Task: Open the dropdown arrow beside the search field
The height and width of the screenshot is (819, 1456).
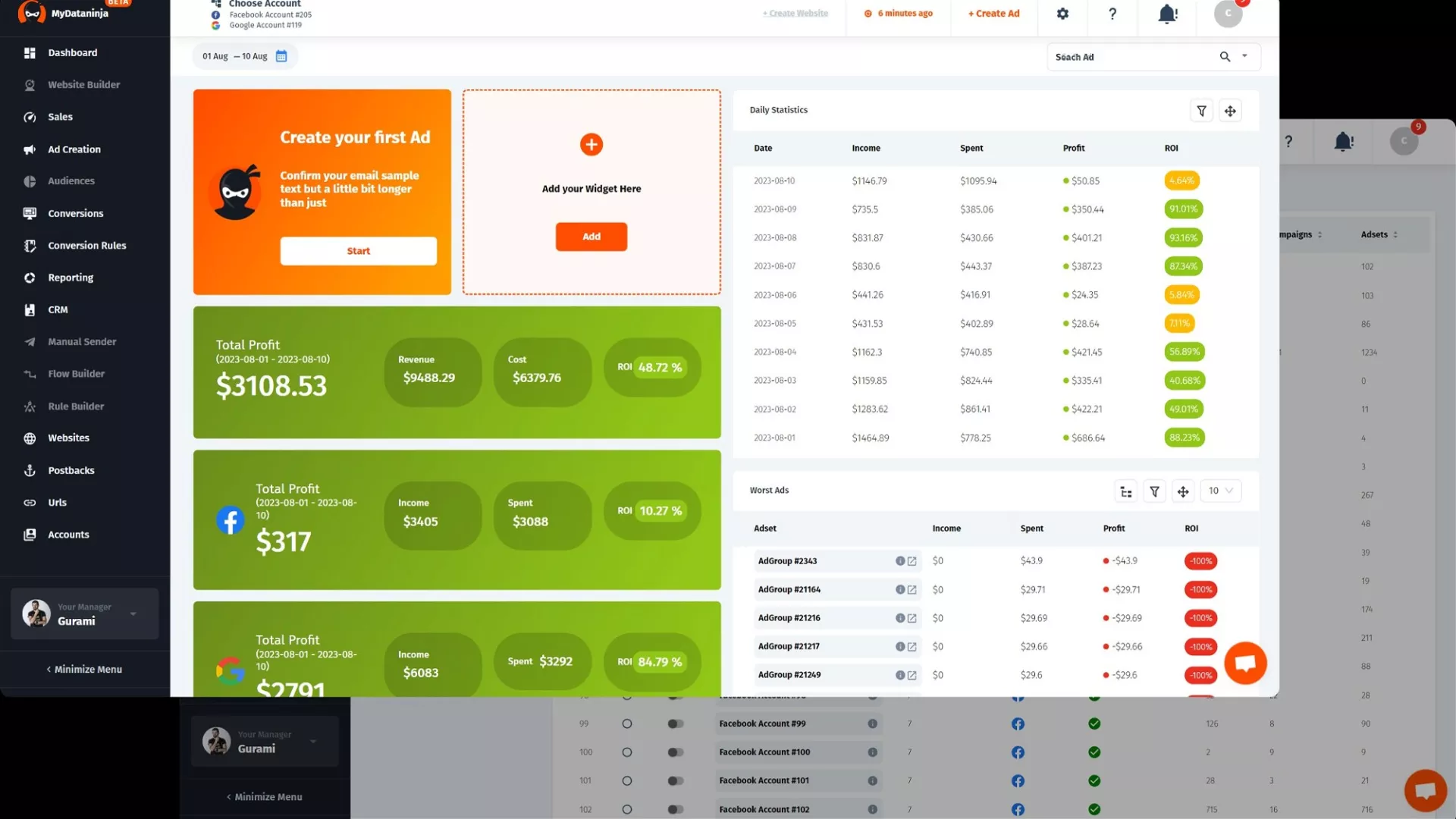Action: click(x=1244, y=56)
